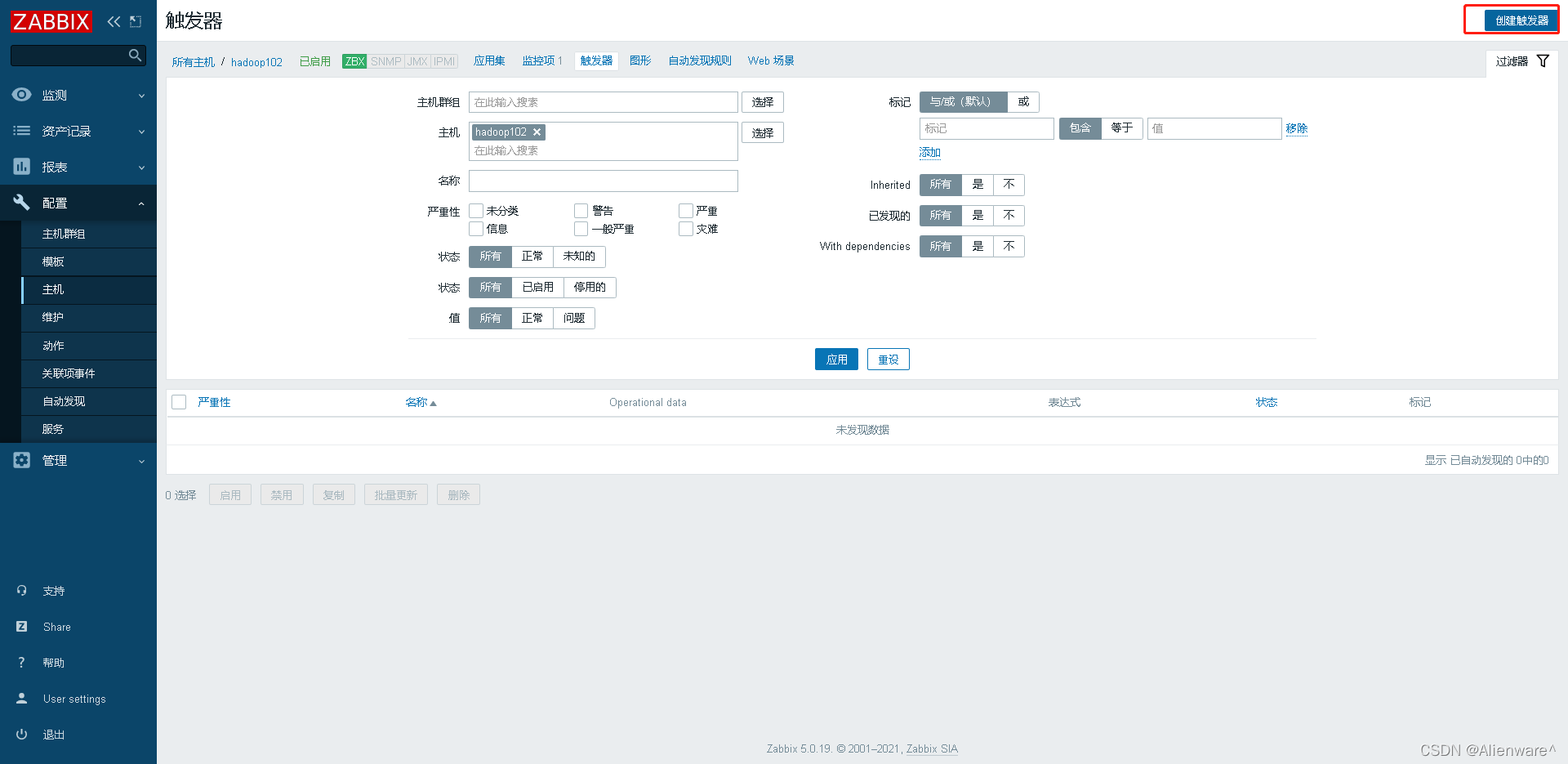Select 问题 in 值 filter
The image size is (1568, 764).
click(574, 319)
